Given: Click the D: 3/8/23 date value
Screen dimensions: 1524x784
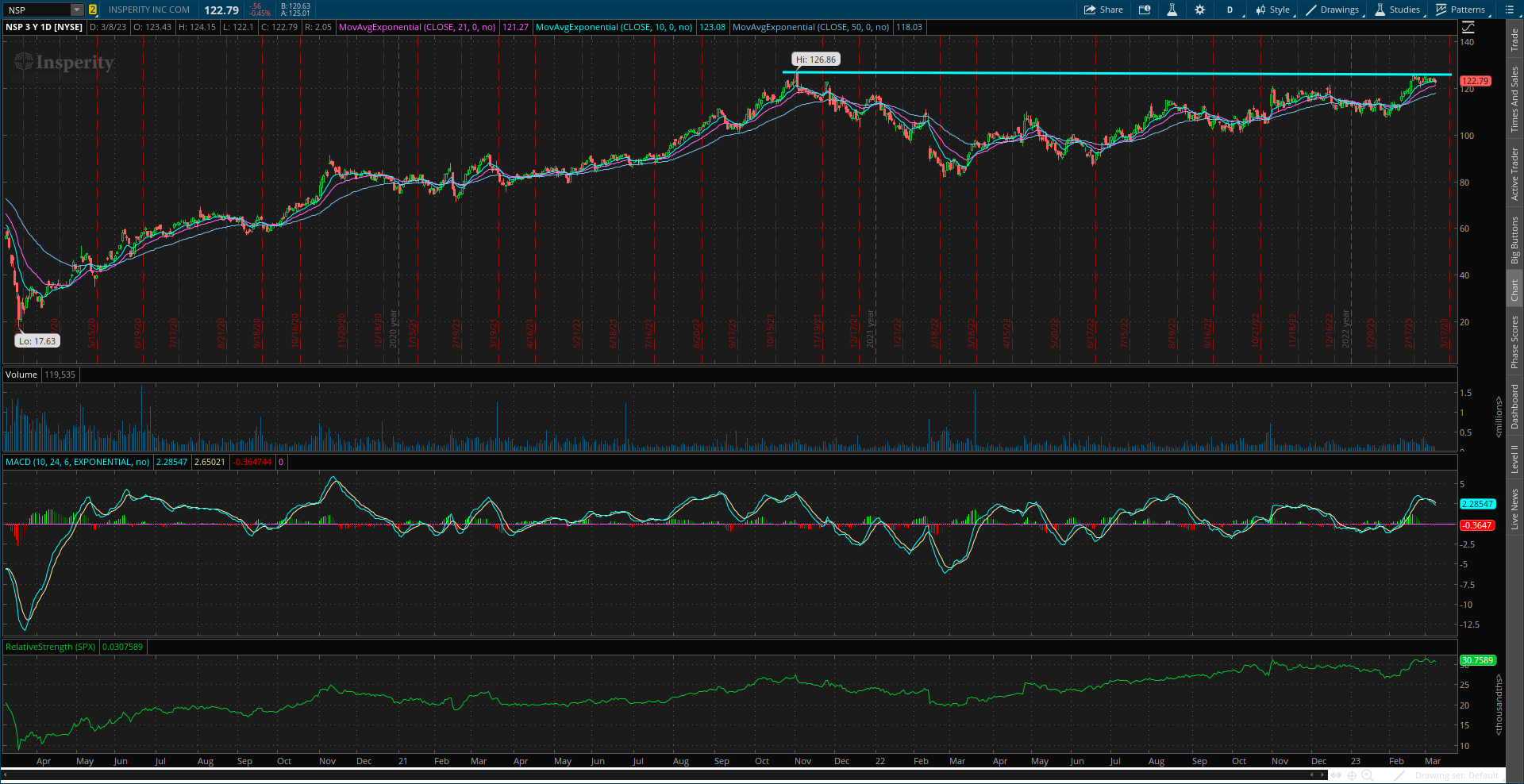Looking at the screenshot, I should [x=108, y=27].
